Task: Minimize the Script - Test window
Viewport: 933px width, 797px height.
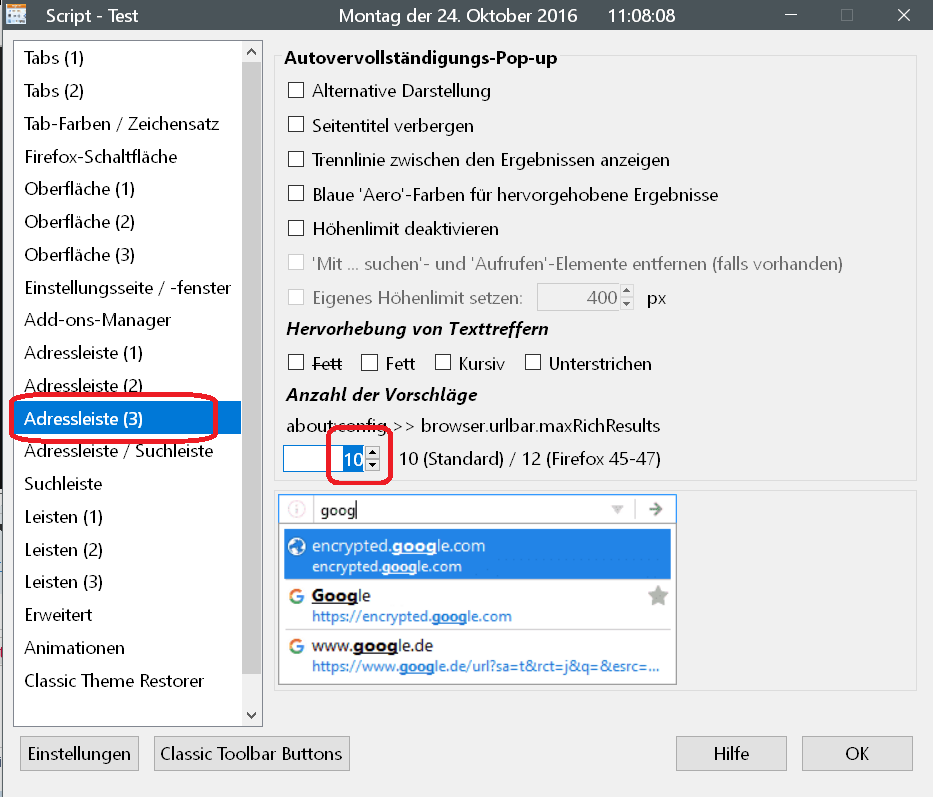Action: tap(791, 15)
